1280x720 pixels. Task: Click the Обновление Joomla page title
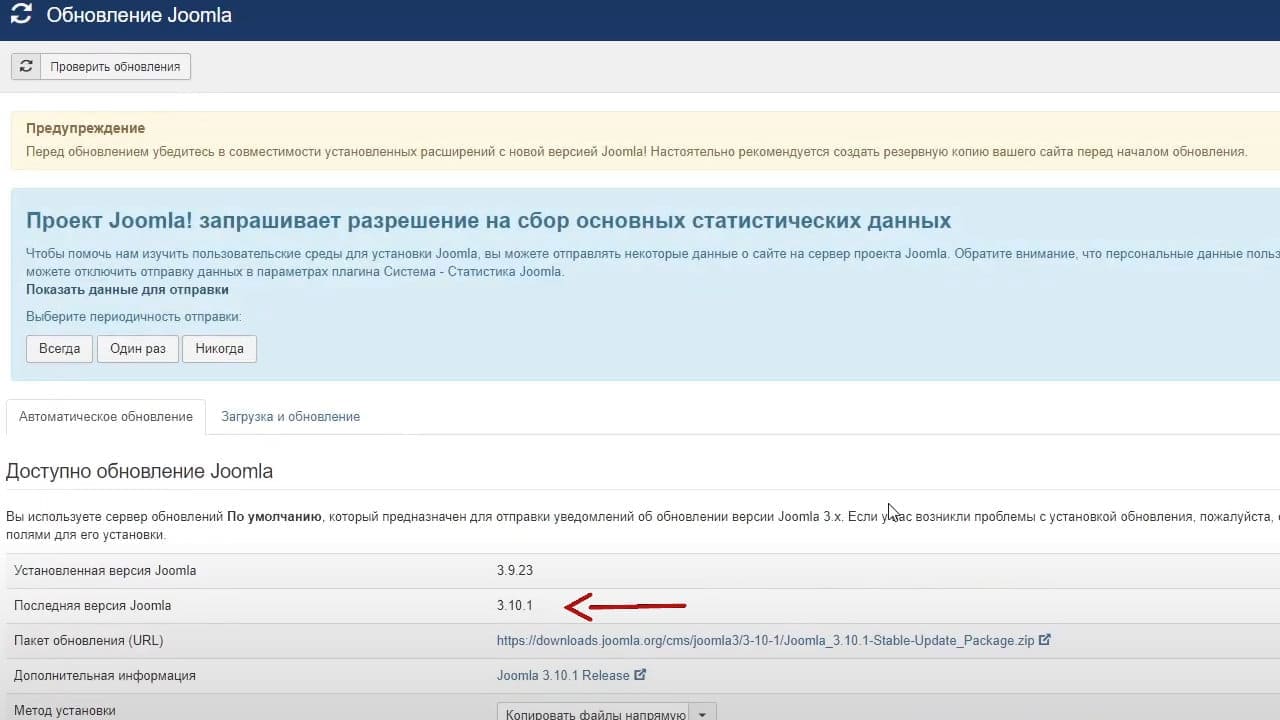point(139,16)
